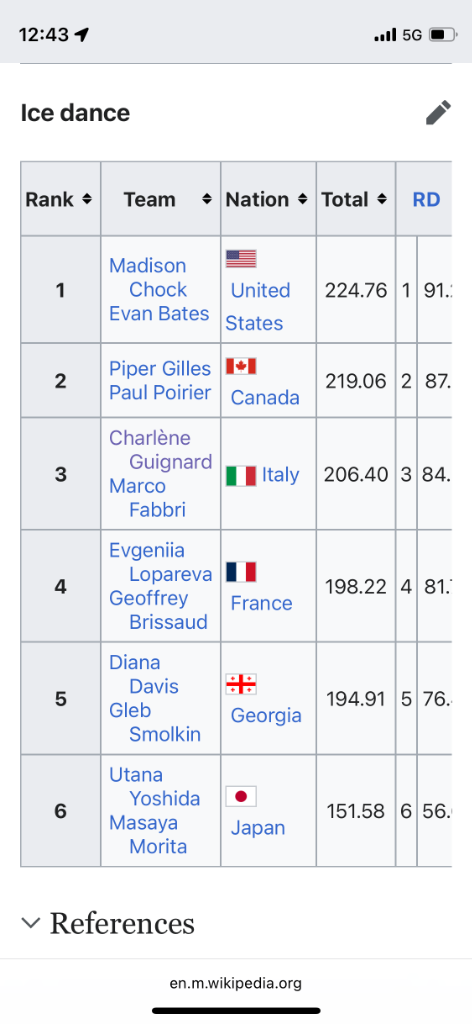Viewport: 472px width, 1024px height.
Task: Open the Charlène Guignard visited link
Action: tap(161, 449)
